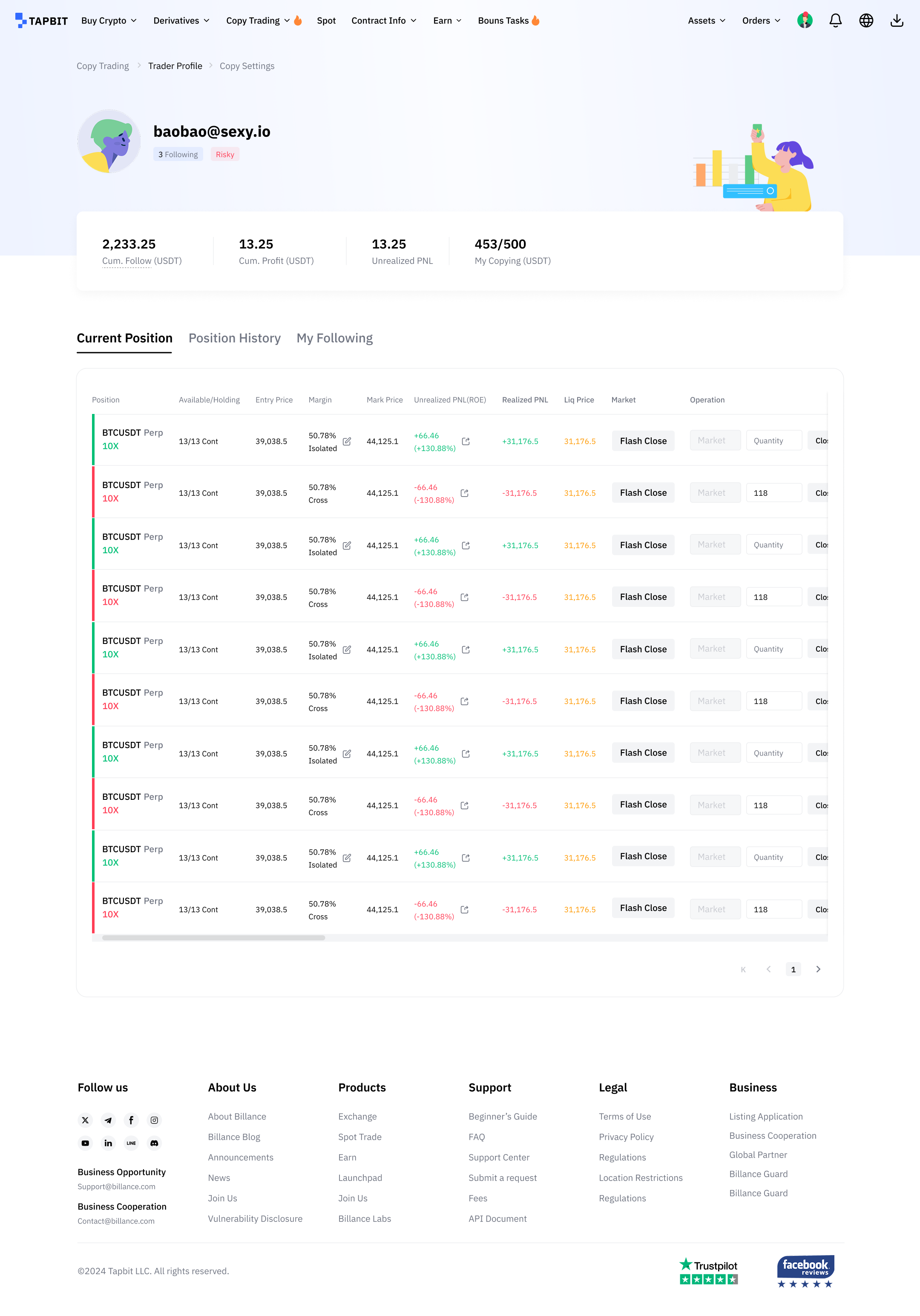Open the YouTube social icon
This screenshot has height=1316, width=920.
click(x=86, y=1143)
